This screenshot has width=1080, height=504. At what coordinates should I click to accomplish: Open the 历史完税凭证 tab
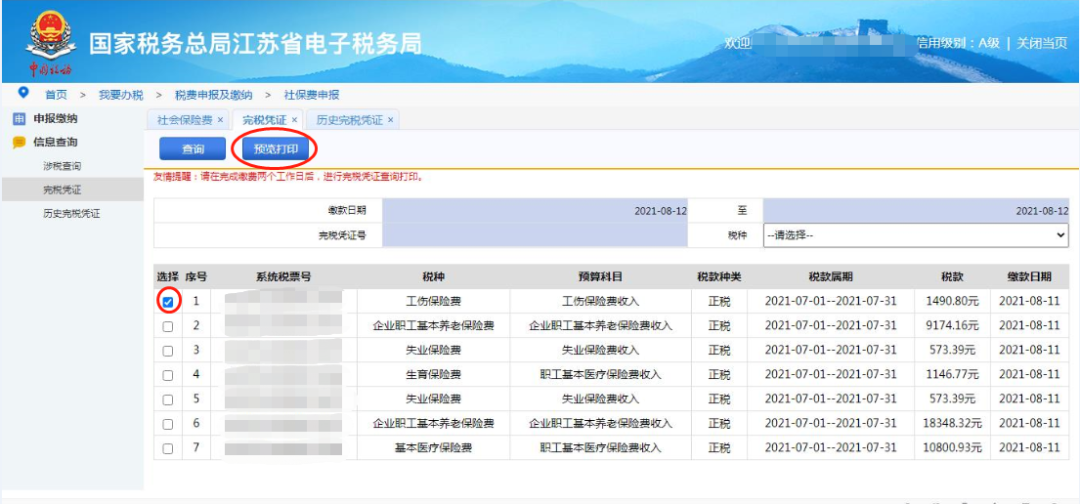(x=349, y=120)
